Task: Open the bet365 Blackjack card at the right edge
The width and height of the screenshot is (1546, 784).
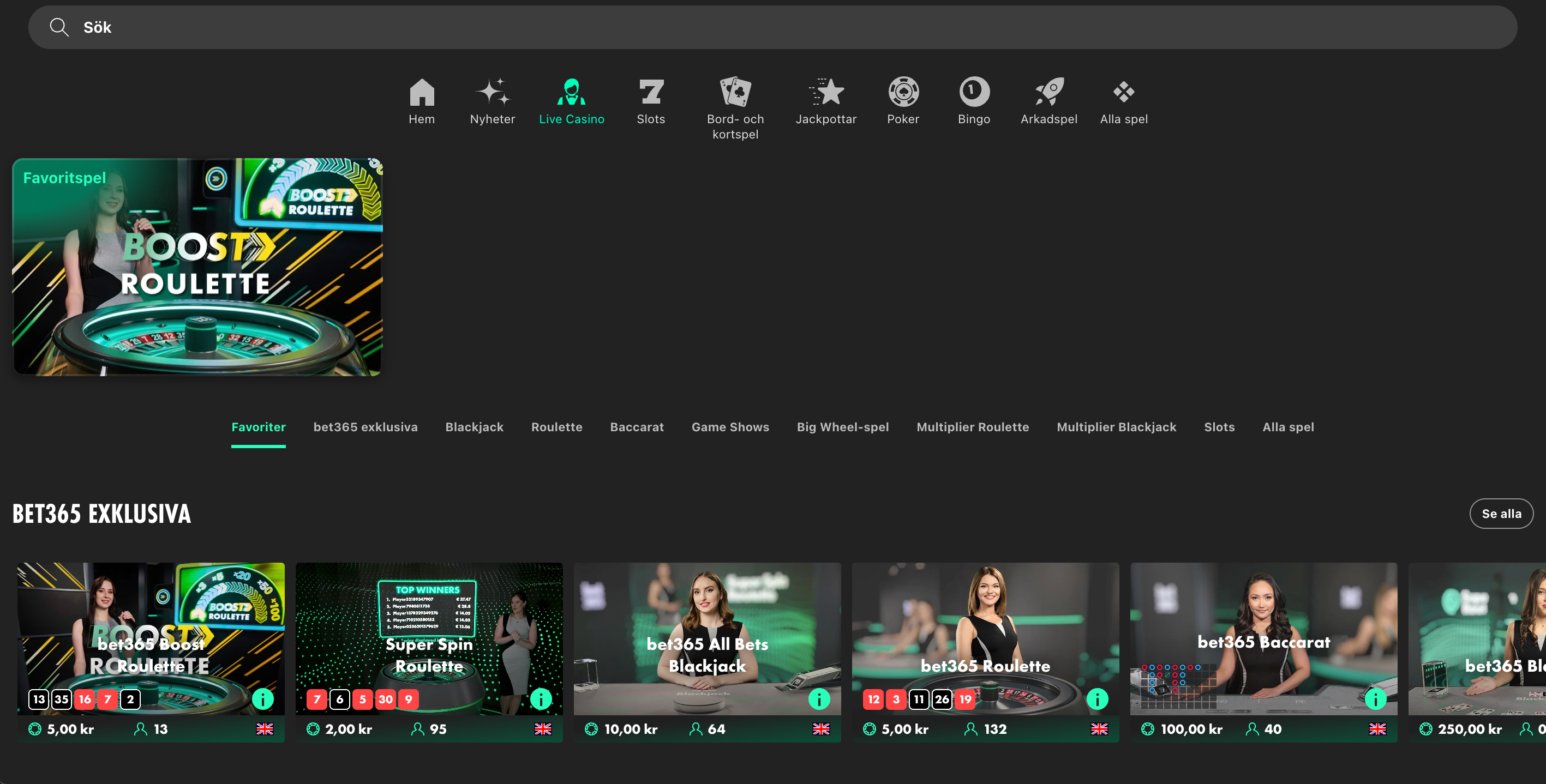Action: point(1477,652)
